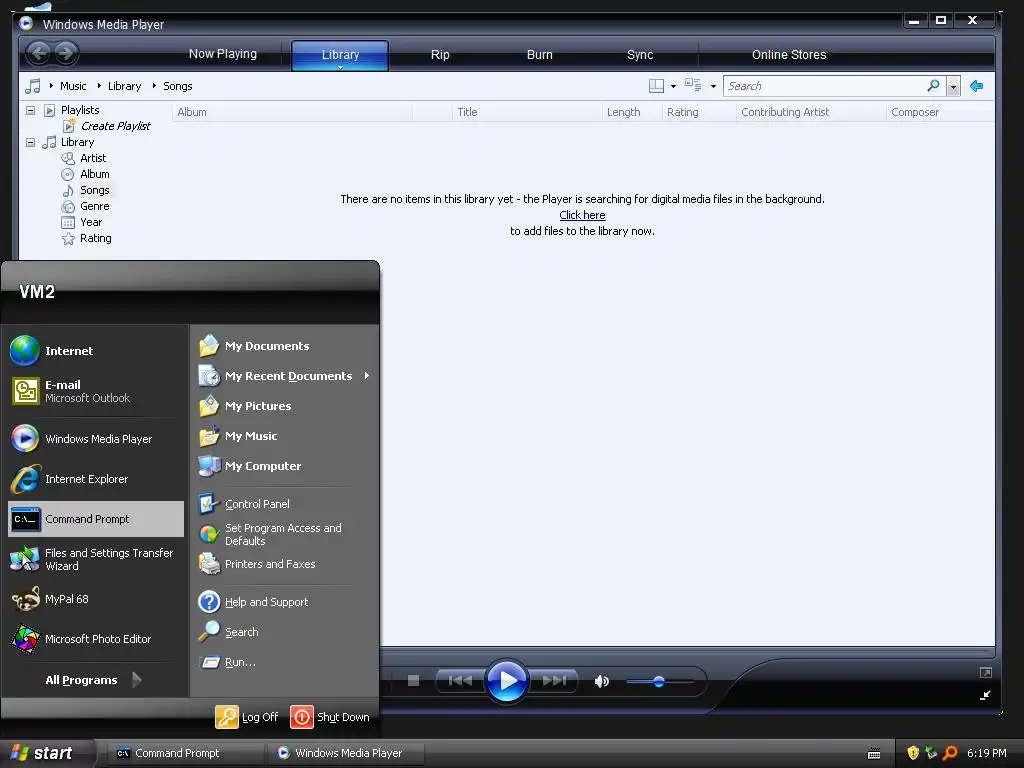This screenshot has height=768, width=1024.
Task: Switch to the Rip tab
Action: (440, 55)
